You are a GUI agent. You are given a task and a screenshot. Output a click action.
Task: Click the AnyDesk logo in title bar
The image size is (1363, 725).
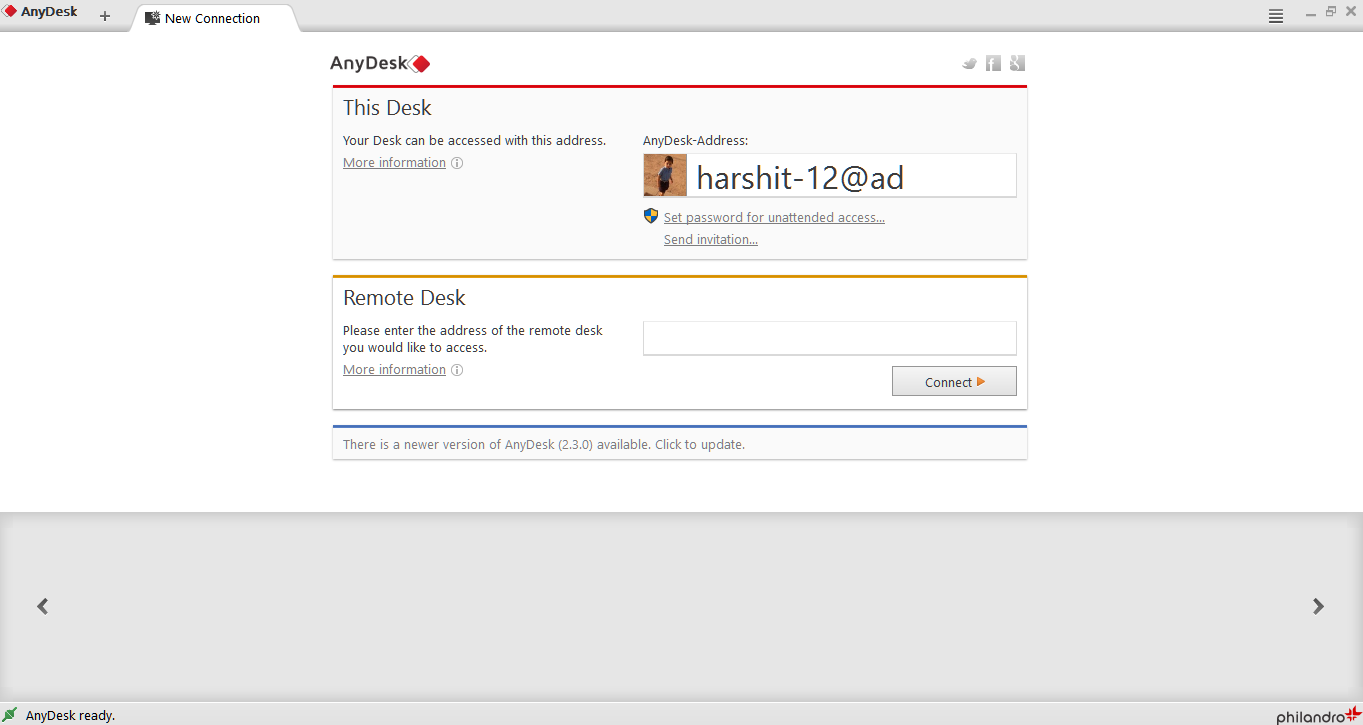pos(41,12)
